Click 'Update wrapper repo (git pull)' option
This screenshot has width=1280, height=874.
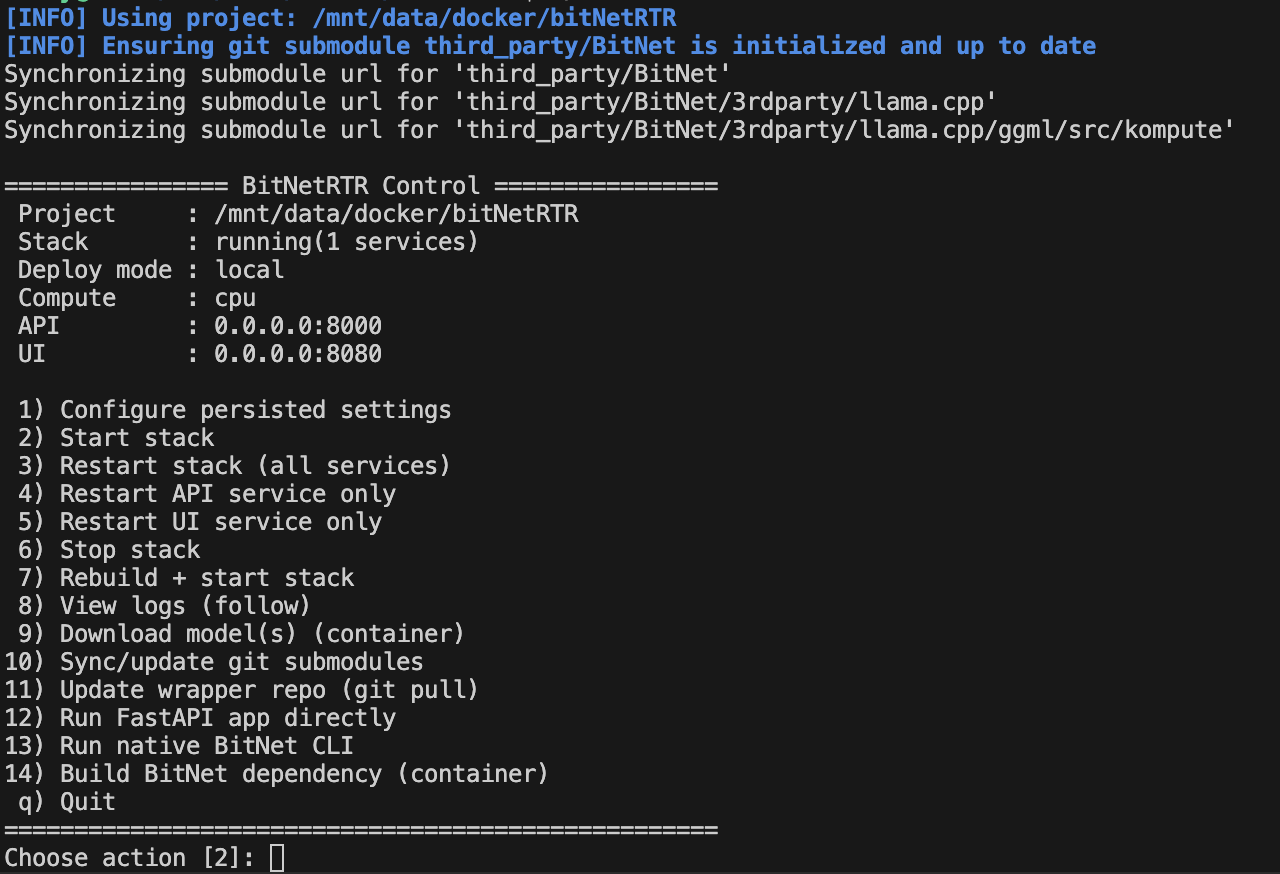click(x=269, y=690)
